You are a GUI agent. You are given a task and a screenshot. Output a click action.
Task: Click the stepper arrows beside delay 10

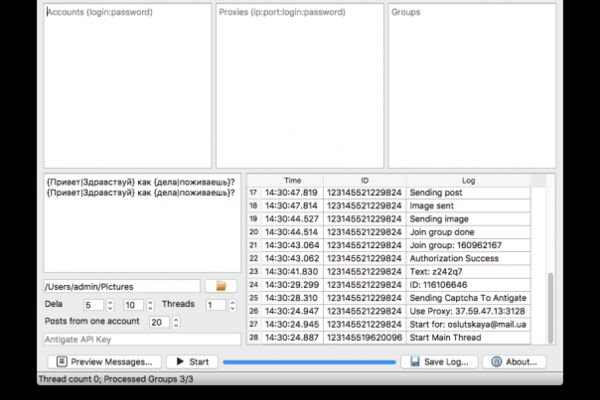pos(150,305)
